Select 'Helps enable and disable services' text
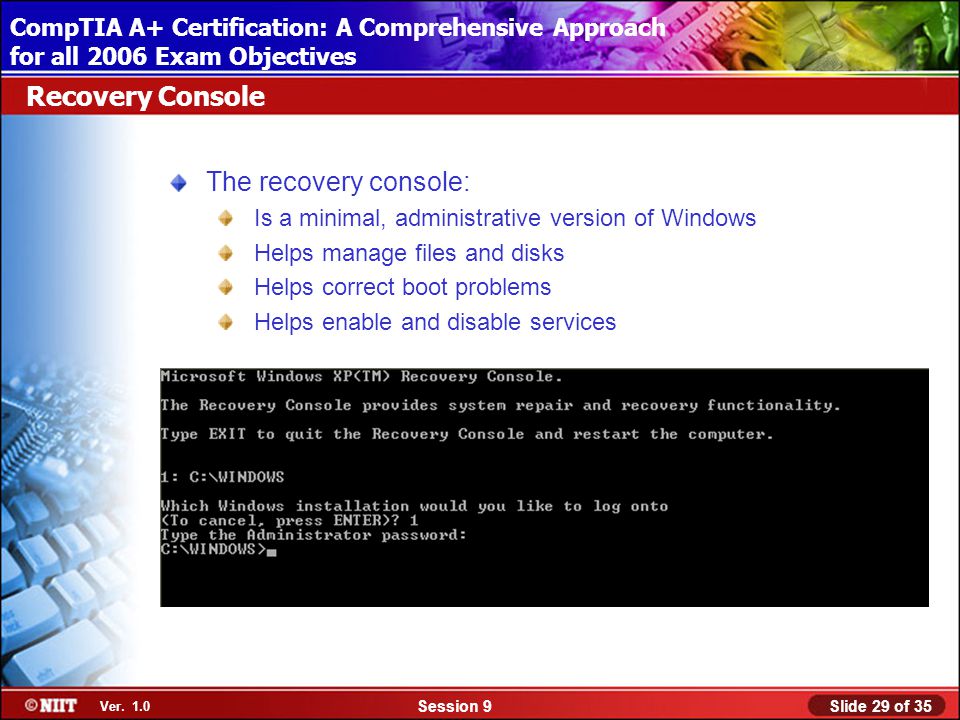This screenshot has width=960, height=720. (x=435, y=322)
